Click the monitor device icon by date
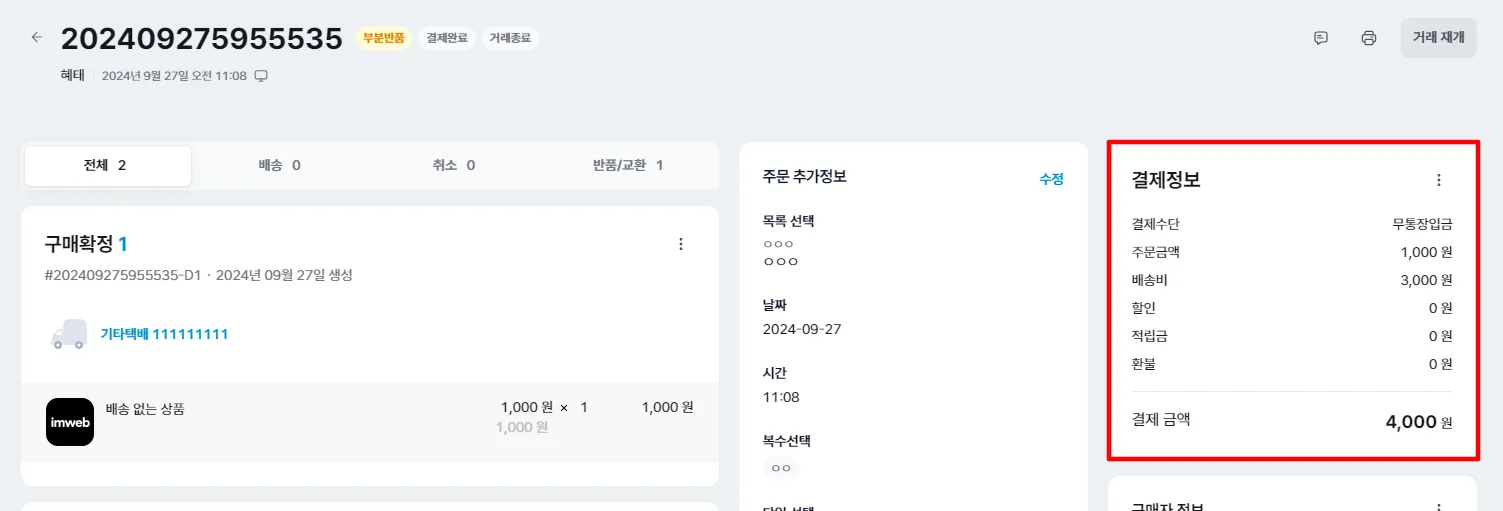Viewport: 1503px width, 511px height. tap(261, 76)
